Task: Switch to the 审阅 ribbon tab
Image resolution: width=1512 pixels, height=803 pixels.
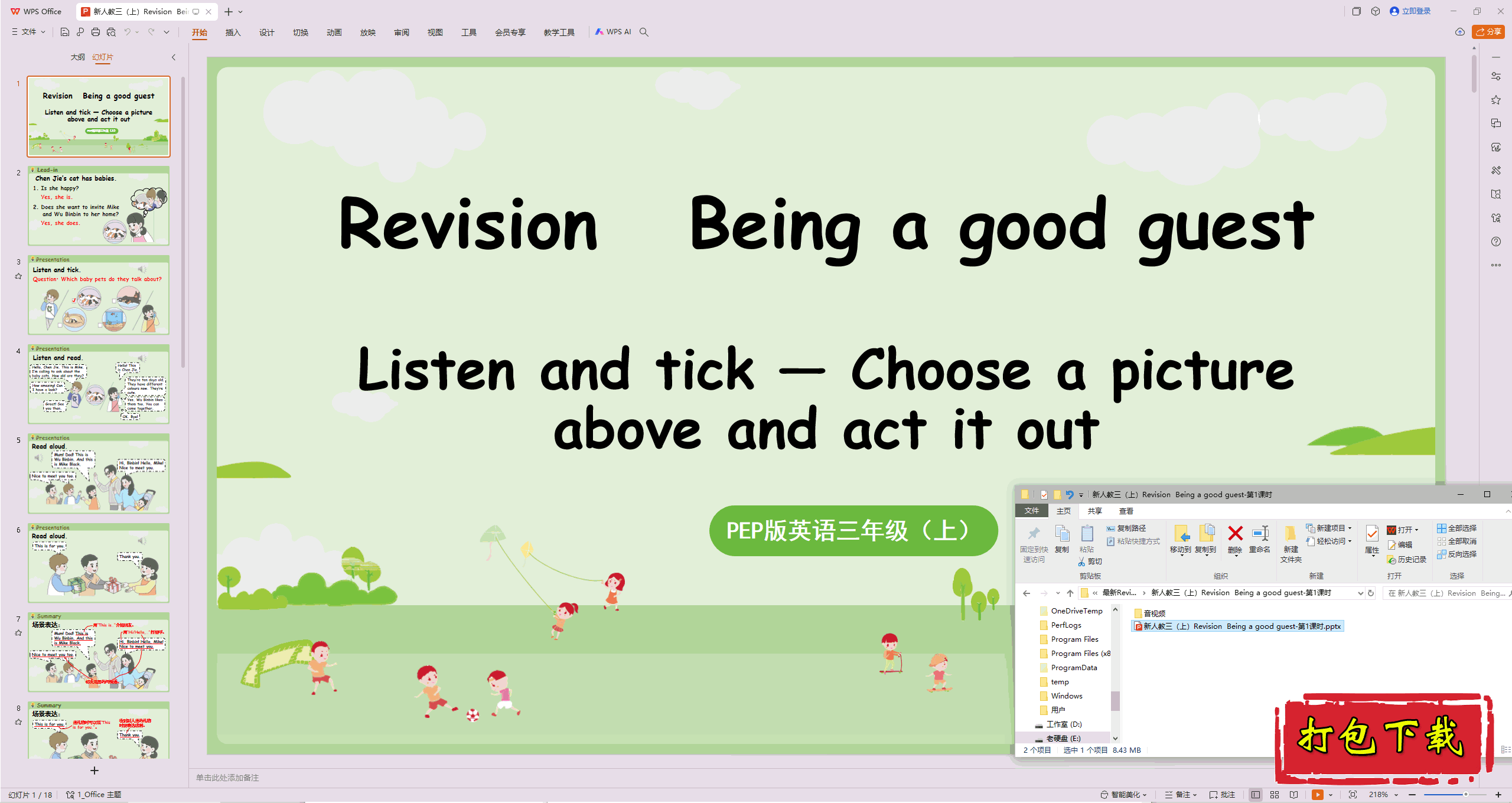Action: pyautogui.click(x=402, y=32)
